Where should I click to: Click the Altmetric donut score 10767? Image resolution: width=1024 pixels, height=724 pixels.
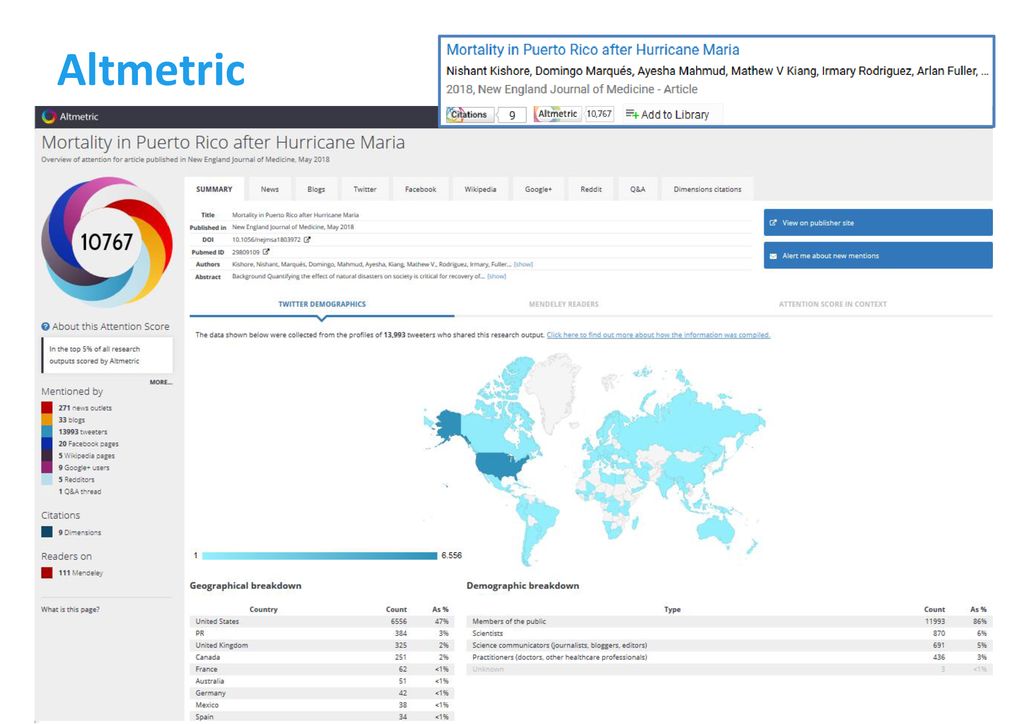[x=106, y=242]
